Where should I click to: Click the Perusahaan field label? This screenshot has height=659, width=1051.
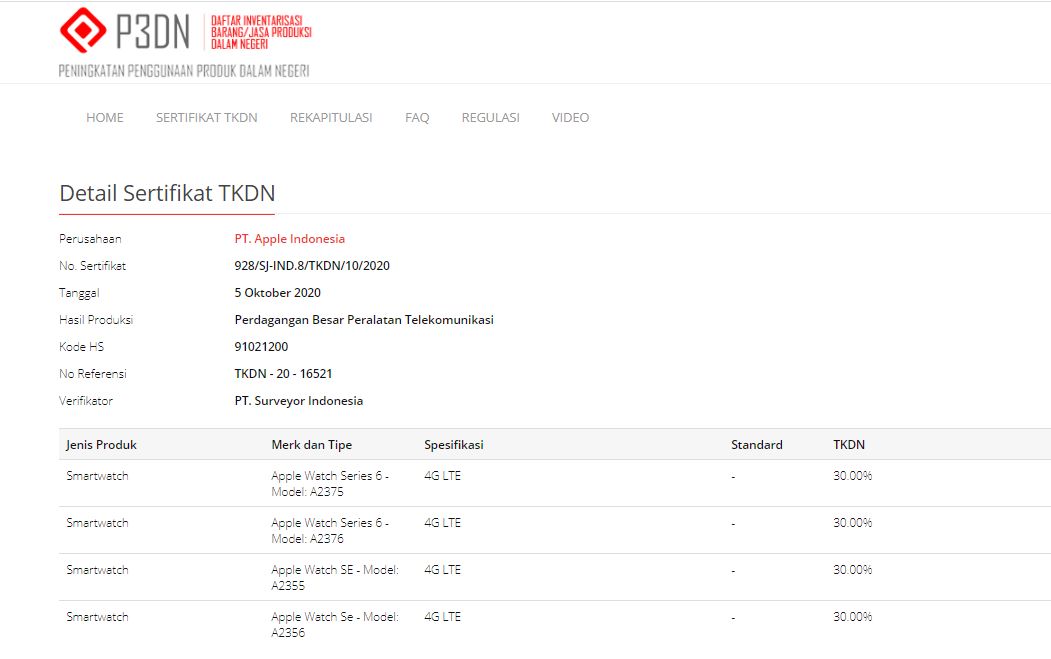[90, 239]
